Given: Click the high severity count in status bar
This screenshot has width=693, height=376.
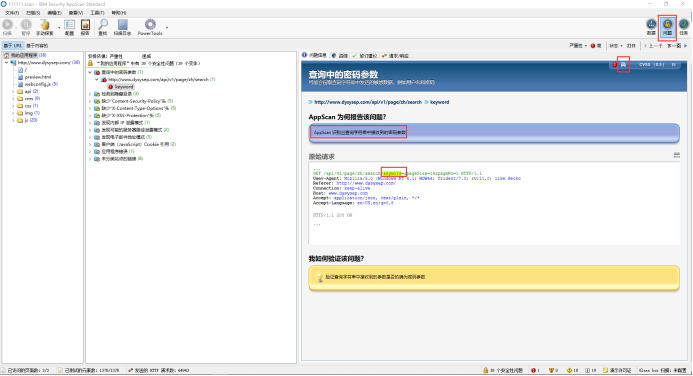Looking at the screenshot, I should (x=535, y=370).
